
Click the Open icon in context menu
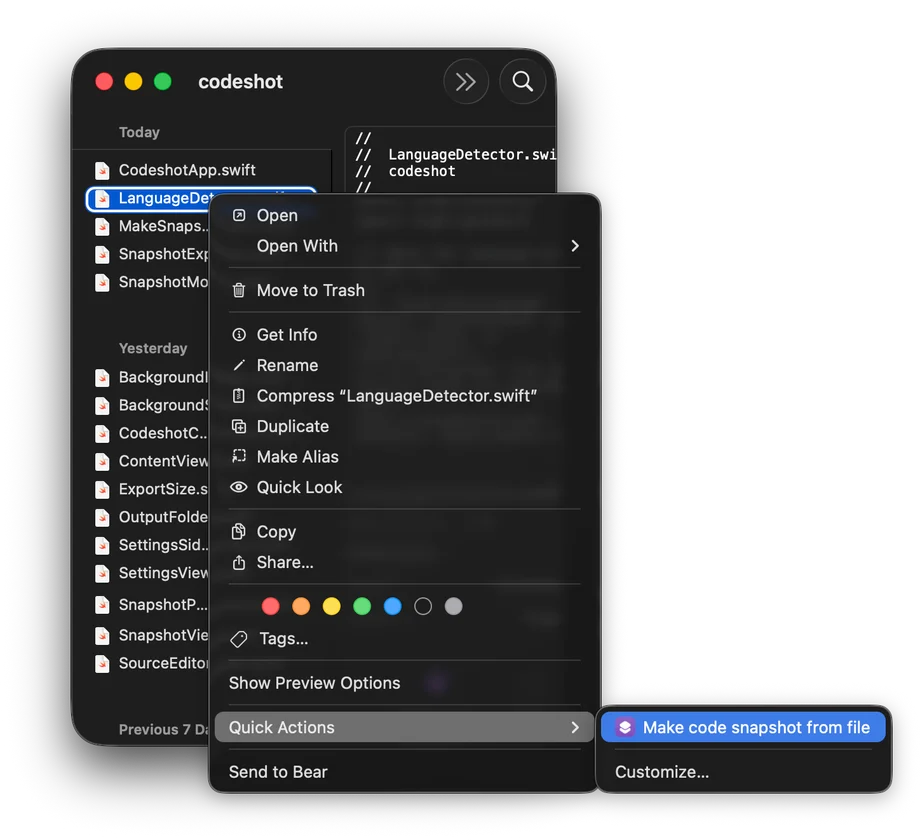[x=239, y=215]
